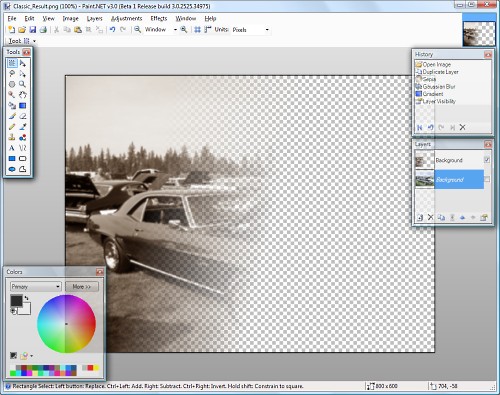Select the Gradient tool
The height and width of the screenshot is (395, 500).
[x=23, y=106]
